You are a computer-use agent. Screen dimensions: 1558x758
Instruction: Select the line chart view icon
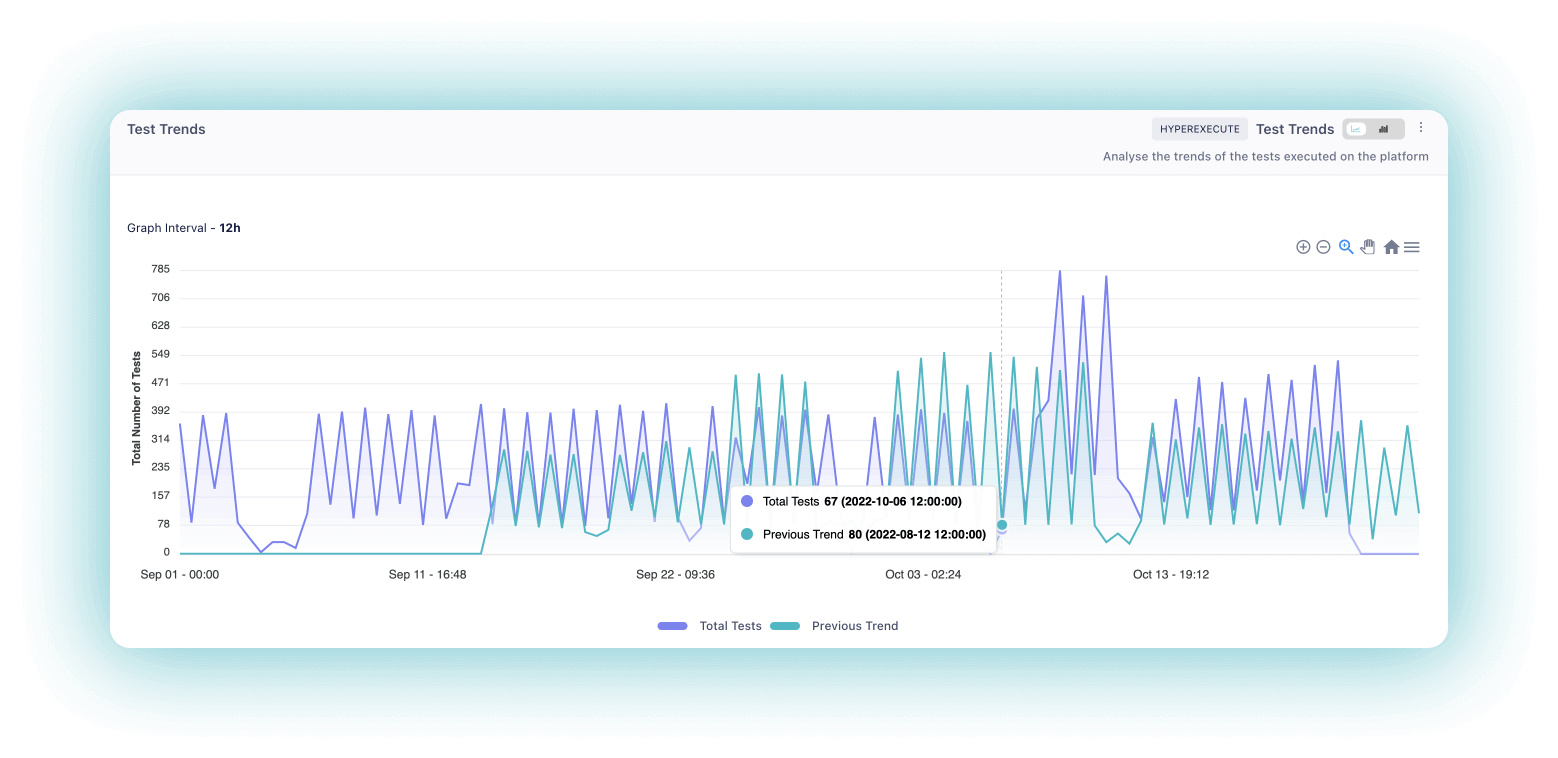point(1355,128)
